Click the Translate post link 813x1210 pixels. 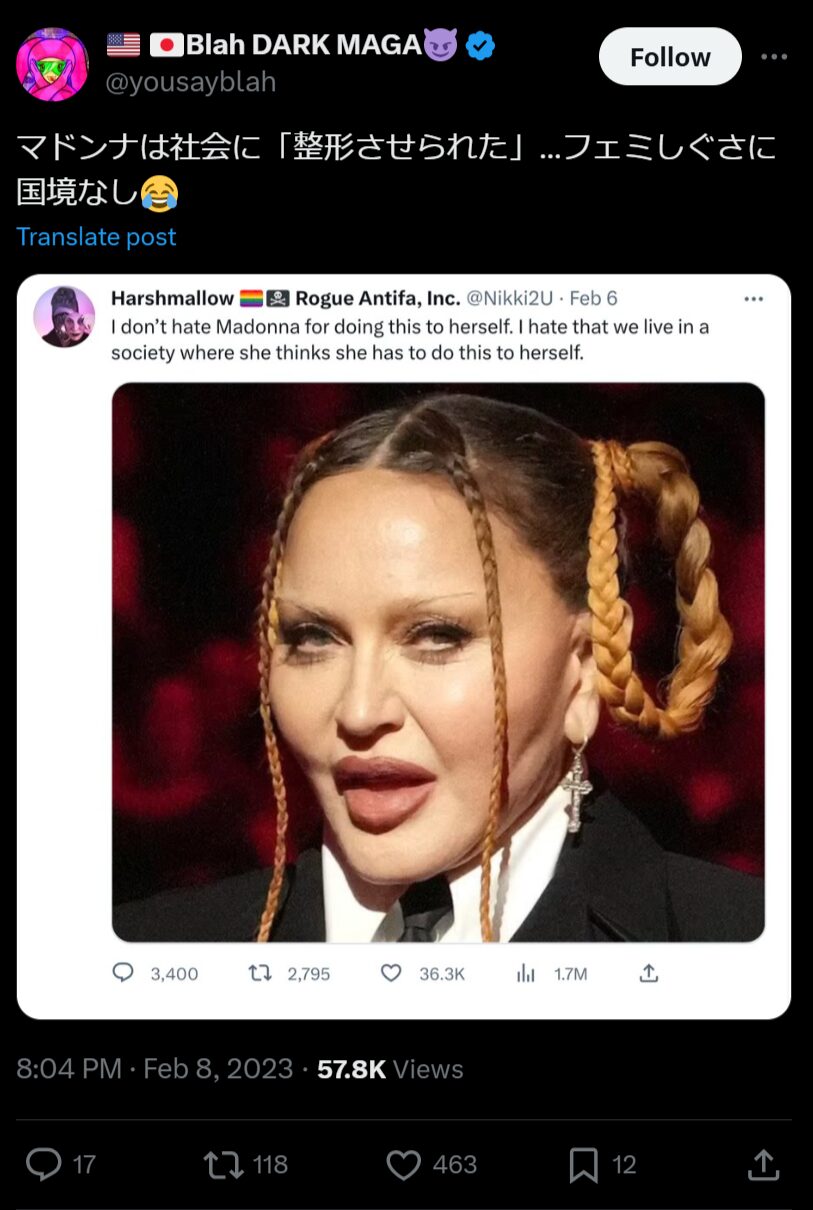96,237
